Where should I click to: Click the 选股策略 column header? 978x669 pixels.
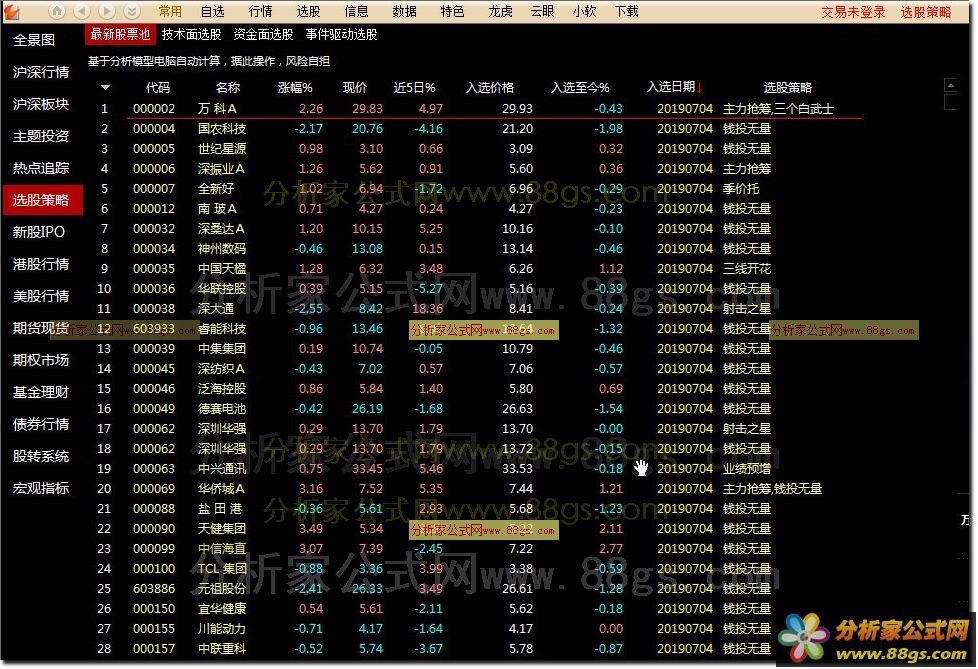click(788, 88)
